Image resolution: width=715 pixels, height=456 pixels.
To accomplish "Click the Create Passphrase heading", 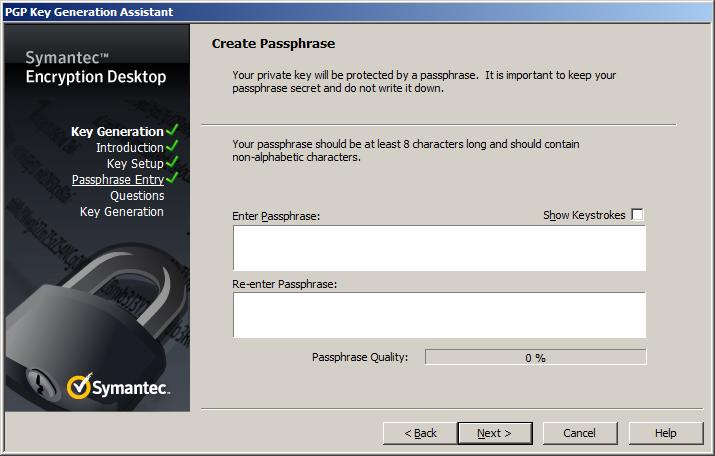I will tap(273, 44).
